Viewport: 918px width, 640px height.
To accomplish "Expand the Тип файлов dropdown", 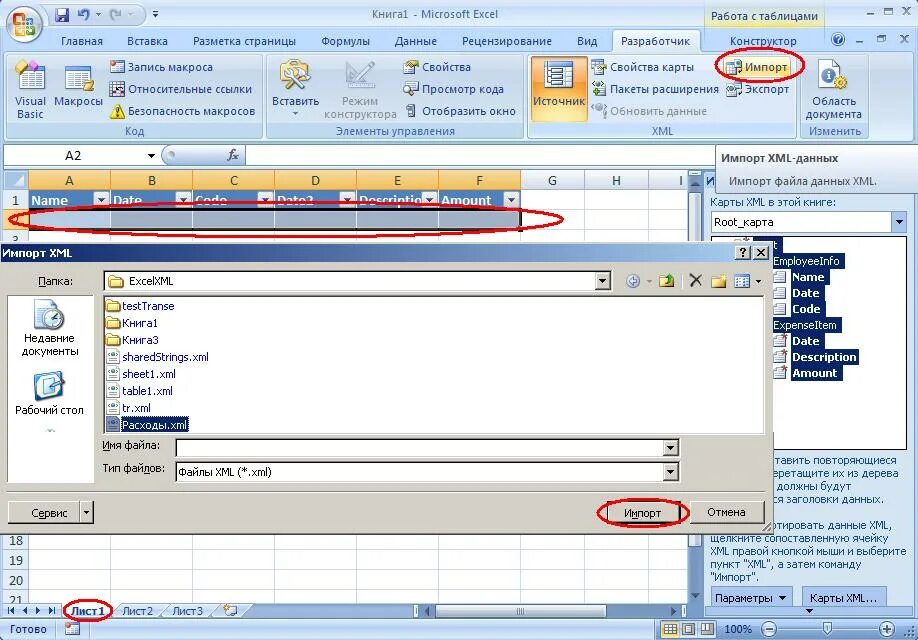I will 671,471.
